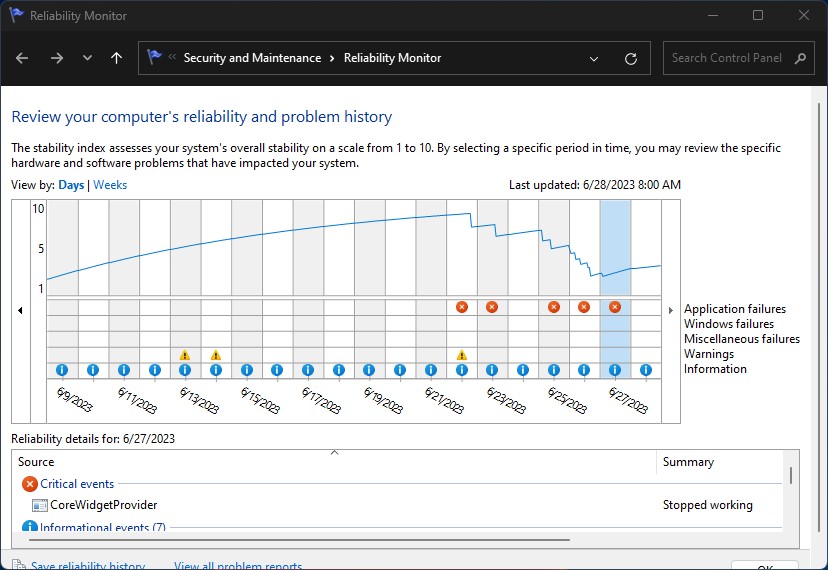Click the forward navigation arrow
Image resolution: width=828 pixels, height=570 pixels.
click(56, 58)
